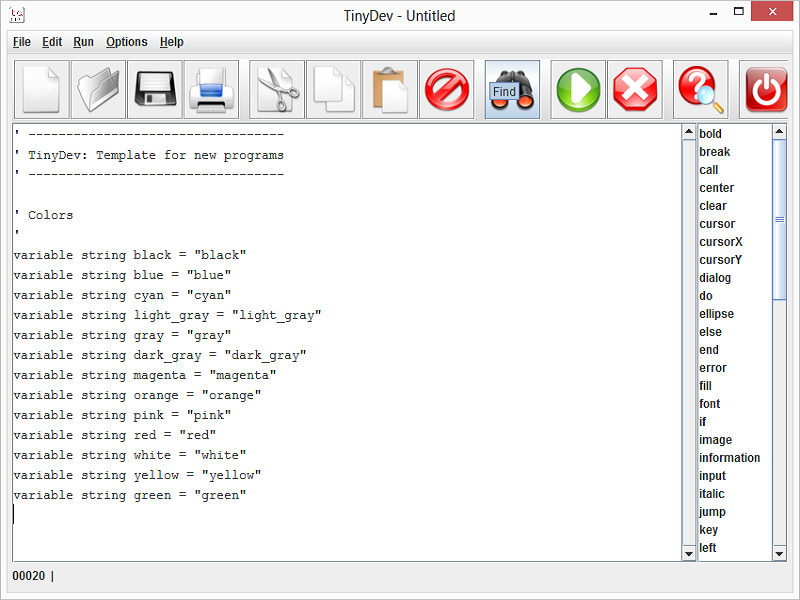Select 'information' in the keyword list
This screenshot has width=800, height=600.
729,458
